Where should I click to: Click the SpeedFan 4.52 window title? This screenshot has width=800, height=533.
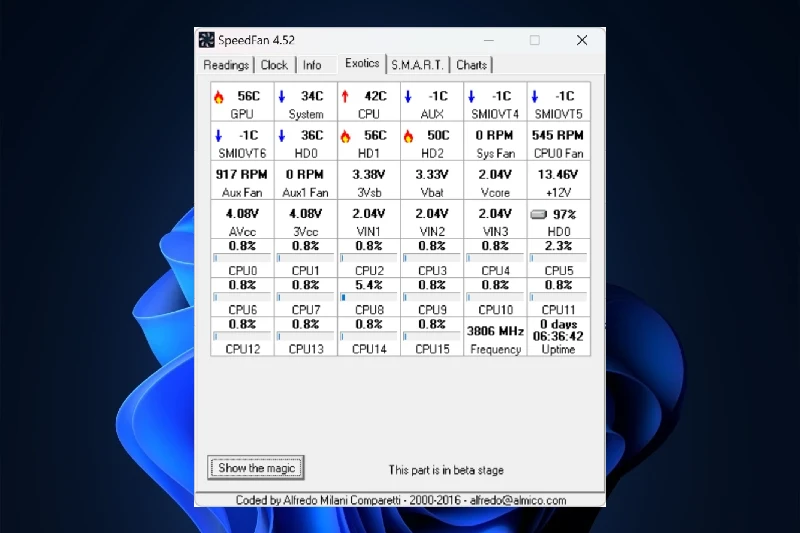256,40
